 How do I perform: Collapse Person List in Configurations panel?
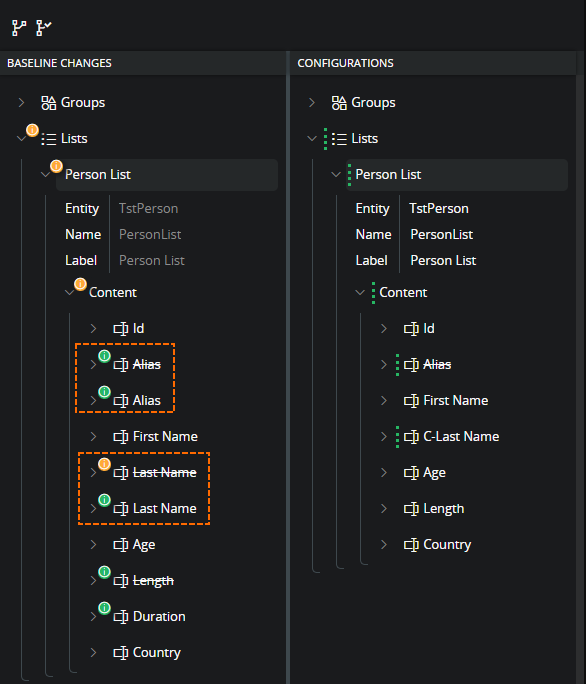click(x=336, y=174)
